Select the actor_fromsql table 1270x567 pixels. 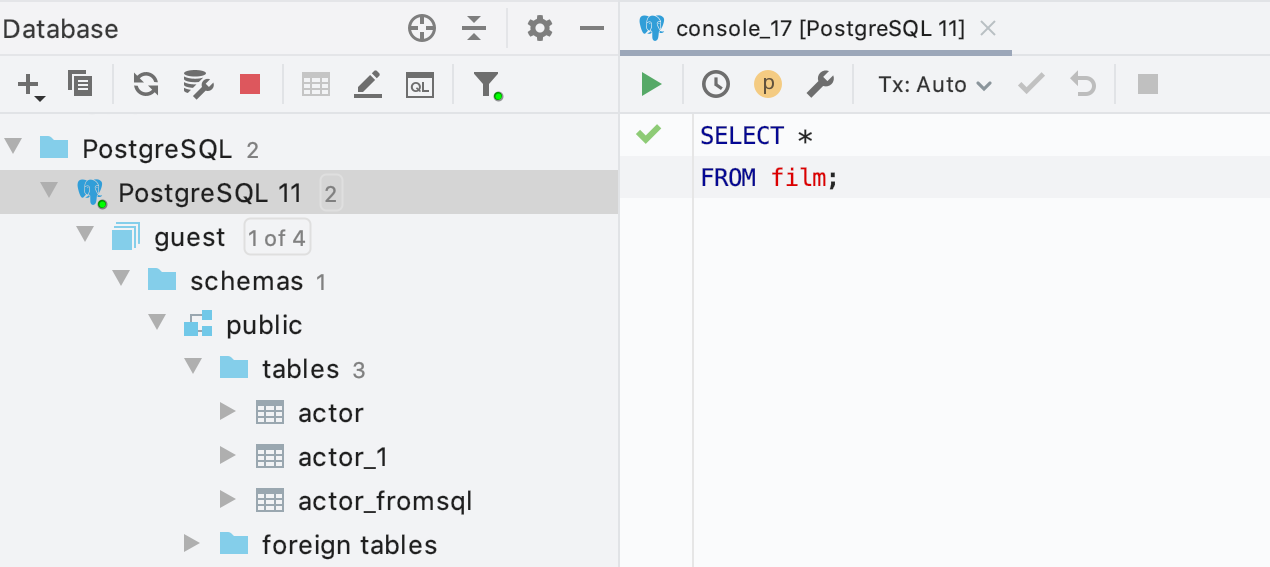pos(384,501)
